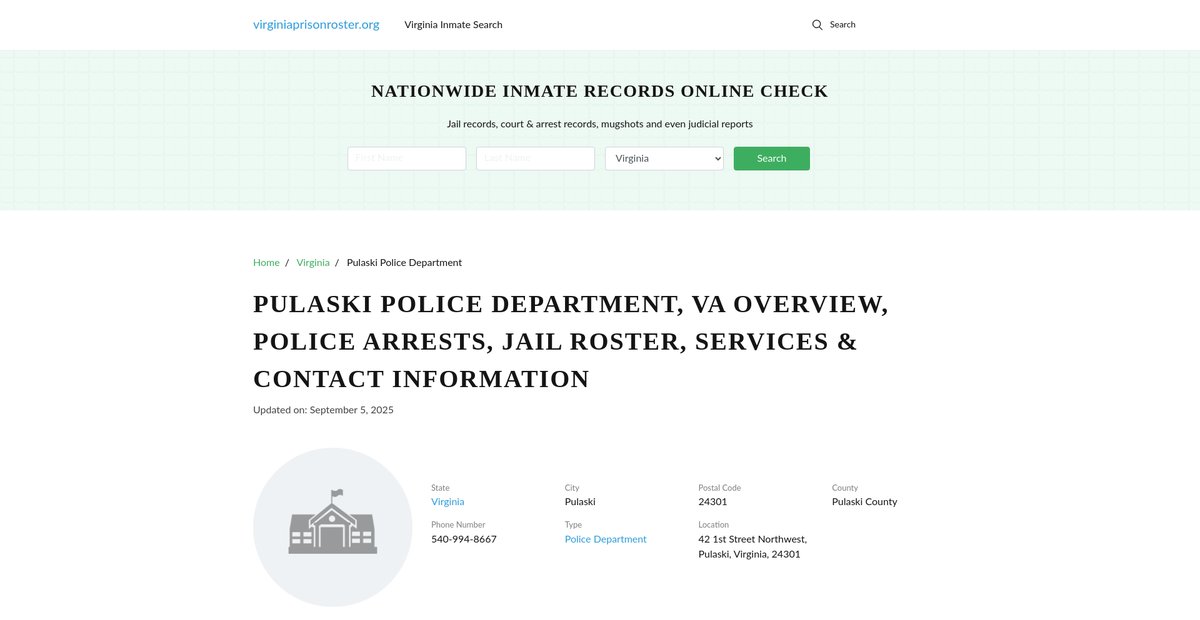Click the Pulaski County value
1200x620 pixels.
pos(864,502)
